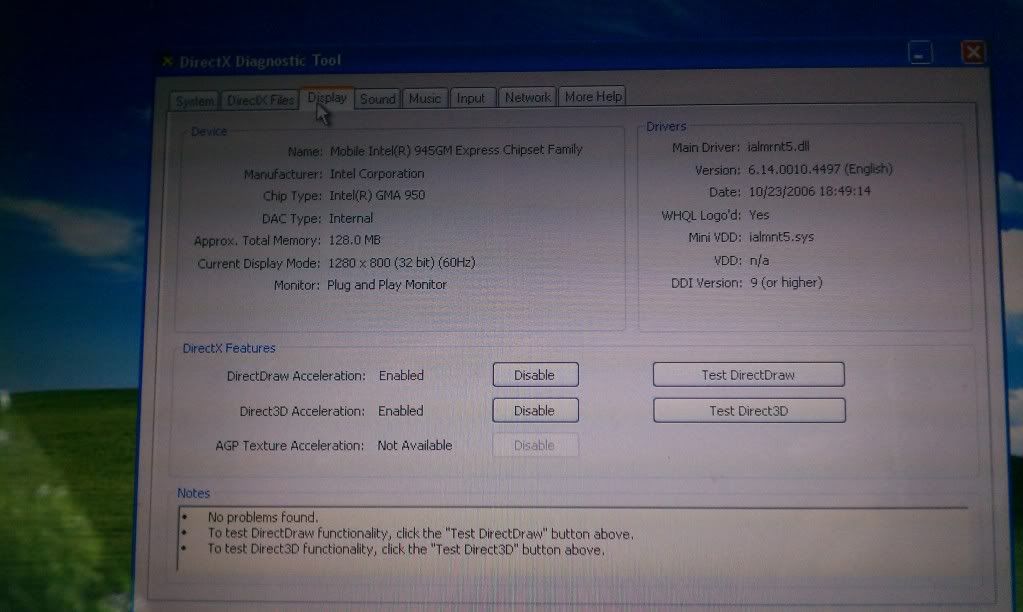The width and height of the screenshot is (1023, 612).
Task: Open the Input tab
Action: [471, 98]
